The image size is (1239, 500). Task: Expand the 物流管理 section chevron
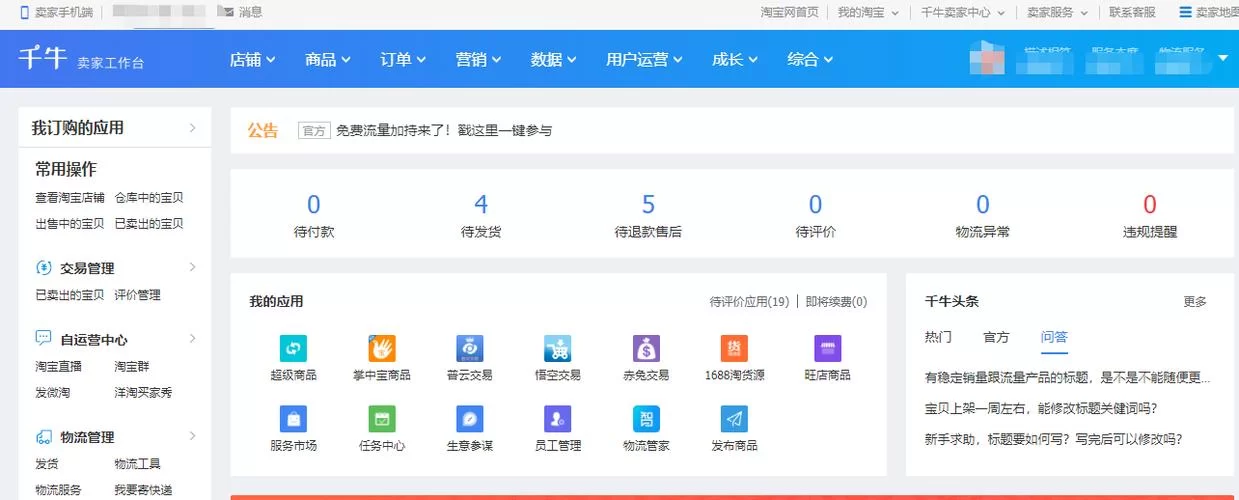[193, 436]
